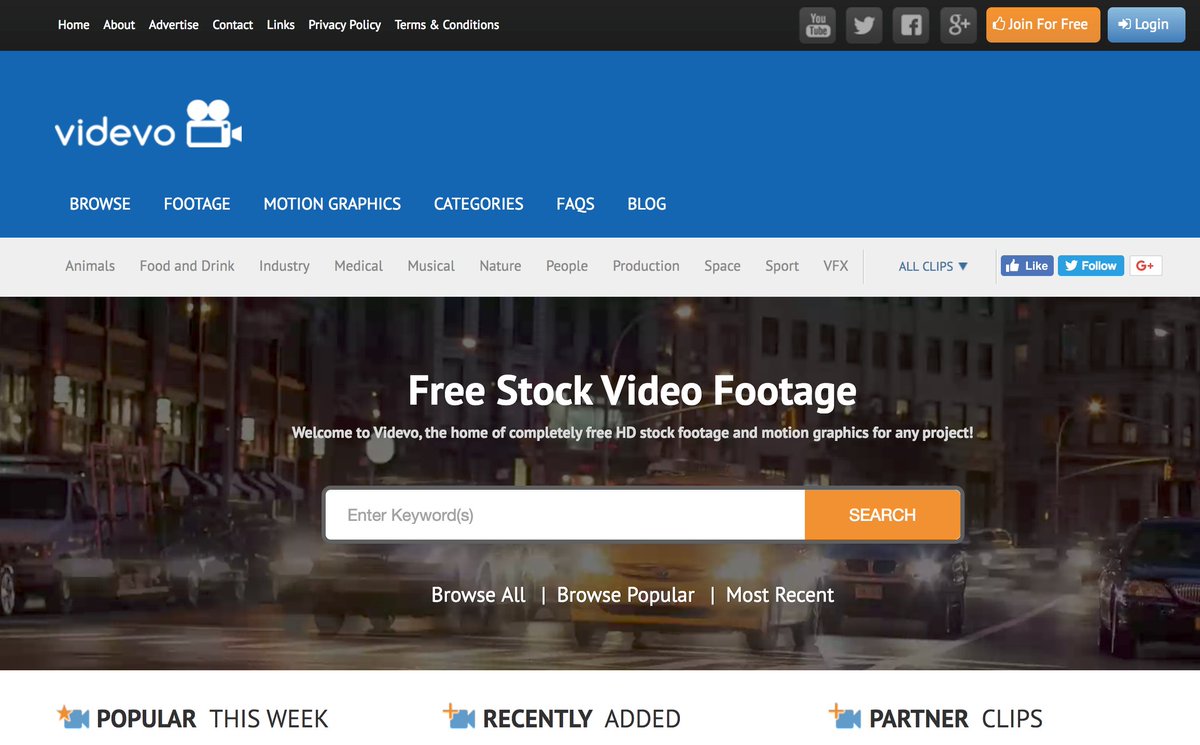This screenshot has height=745, width=1200.
Task: Focus the Enter Keyword(s) search field
Action: [565, 515]
